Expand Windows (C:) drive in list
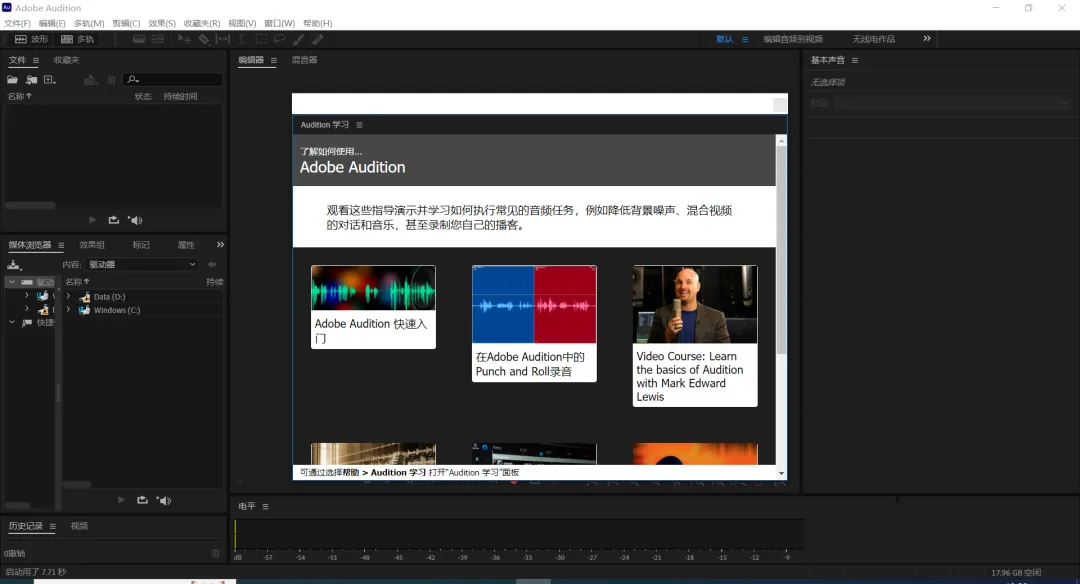The image size is (1080, 584). (68, 310)
